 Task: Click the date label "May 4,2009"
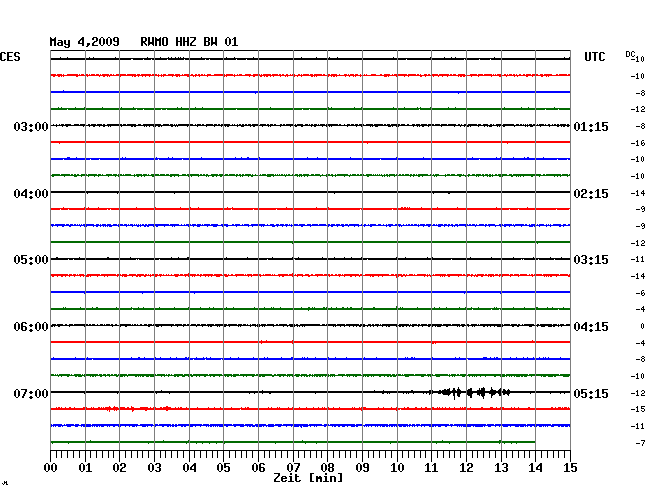point(85,42)
